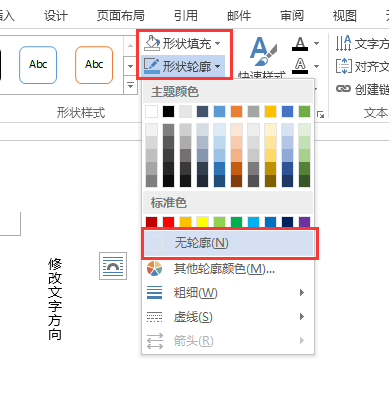Pick standard green color swatch

[236, 222]
